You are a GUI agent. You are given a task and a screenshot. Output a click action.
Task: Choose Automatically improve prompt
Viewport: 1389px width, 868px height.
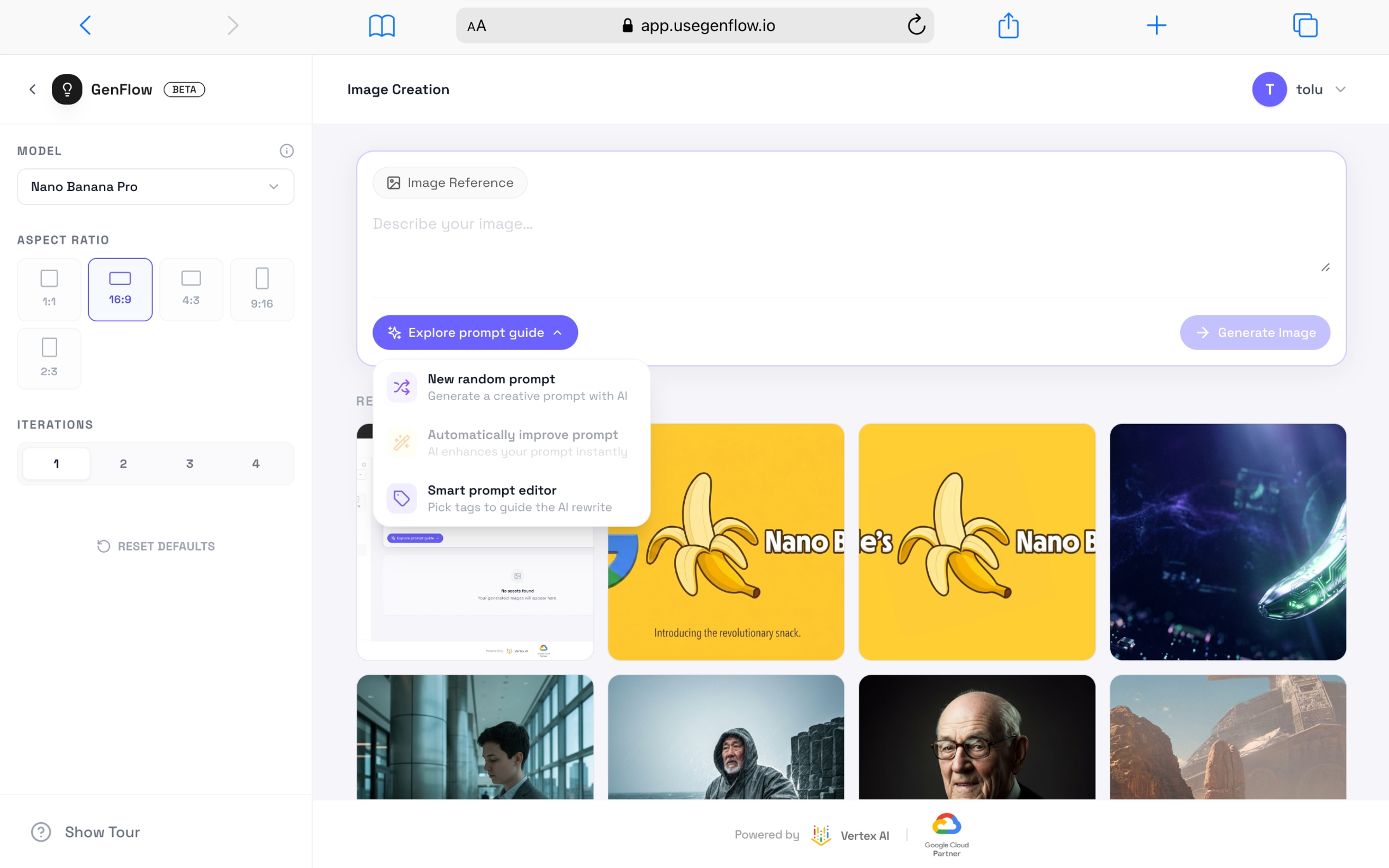point(511,443)
